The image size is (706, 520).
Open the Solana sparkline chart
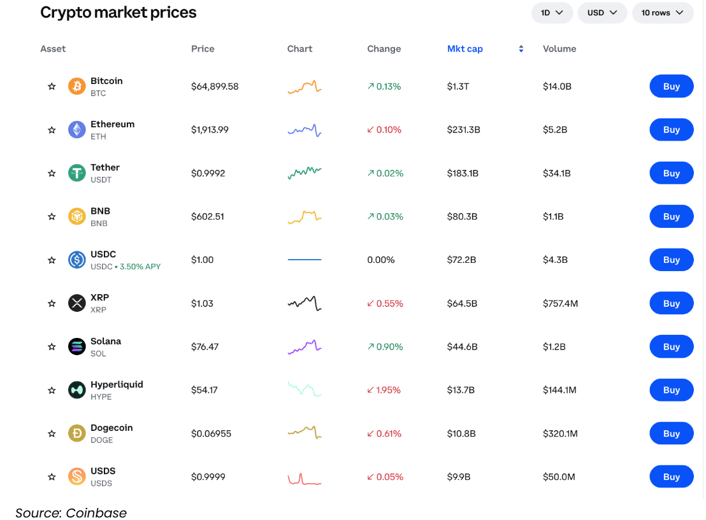pos(304,347)
